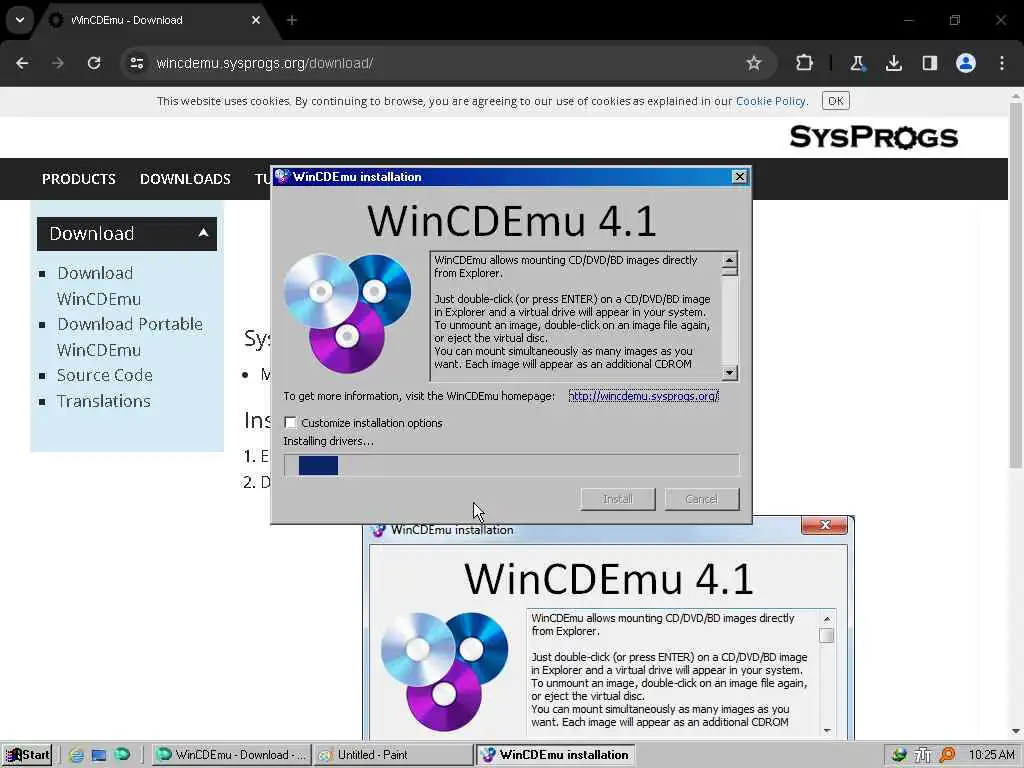
Task: Switch to Untitled - Paint taskbar button
Action: pos(394,755)
